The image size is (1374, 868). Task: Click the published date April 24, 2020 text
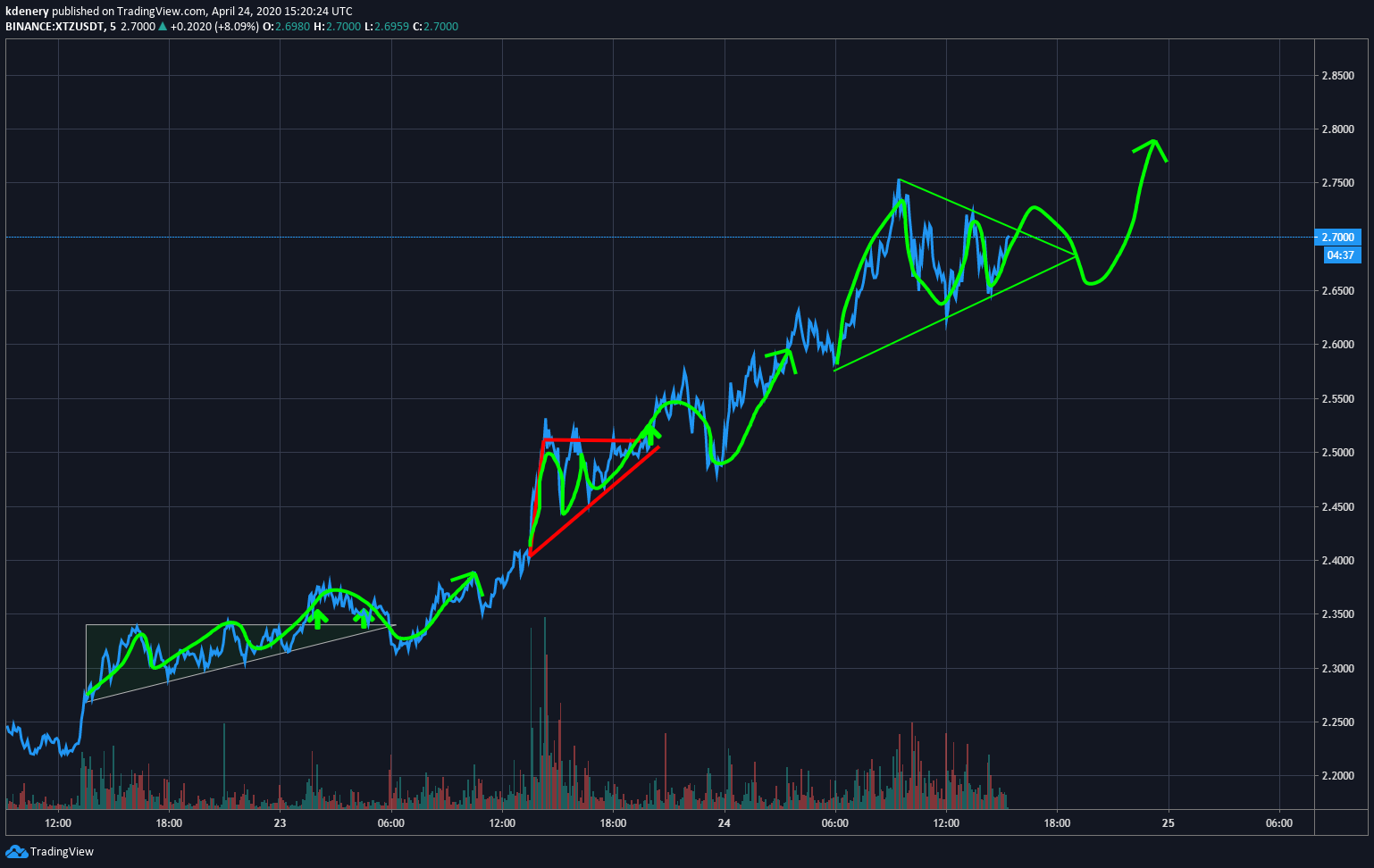coord(247,12)
